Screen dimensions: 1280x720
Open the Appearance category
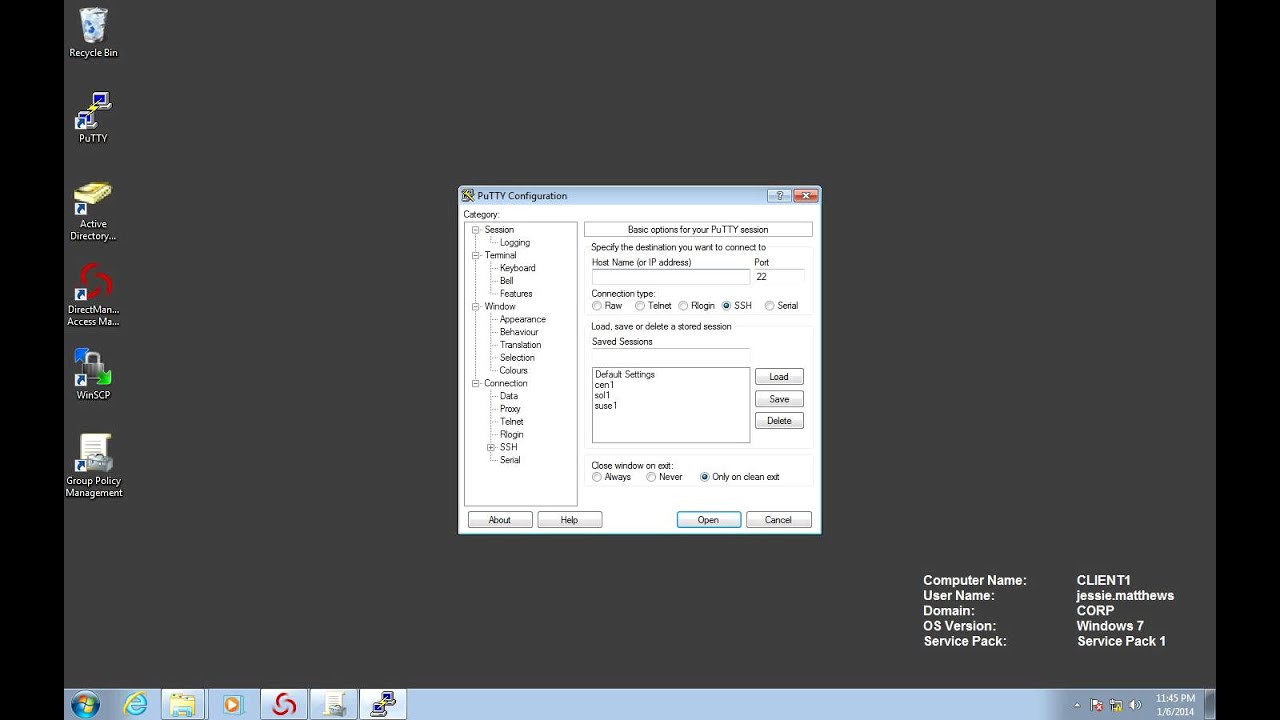tap(523, 319)
